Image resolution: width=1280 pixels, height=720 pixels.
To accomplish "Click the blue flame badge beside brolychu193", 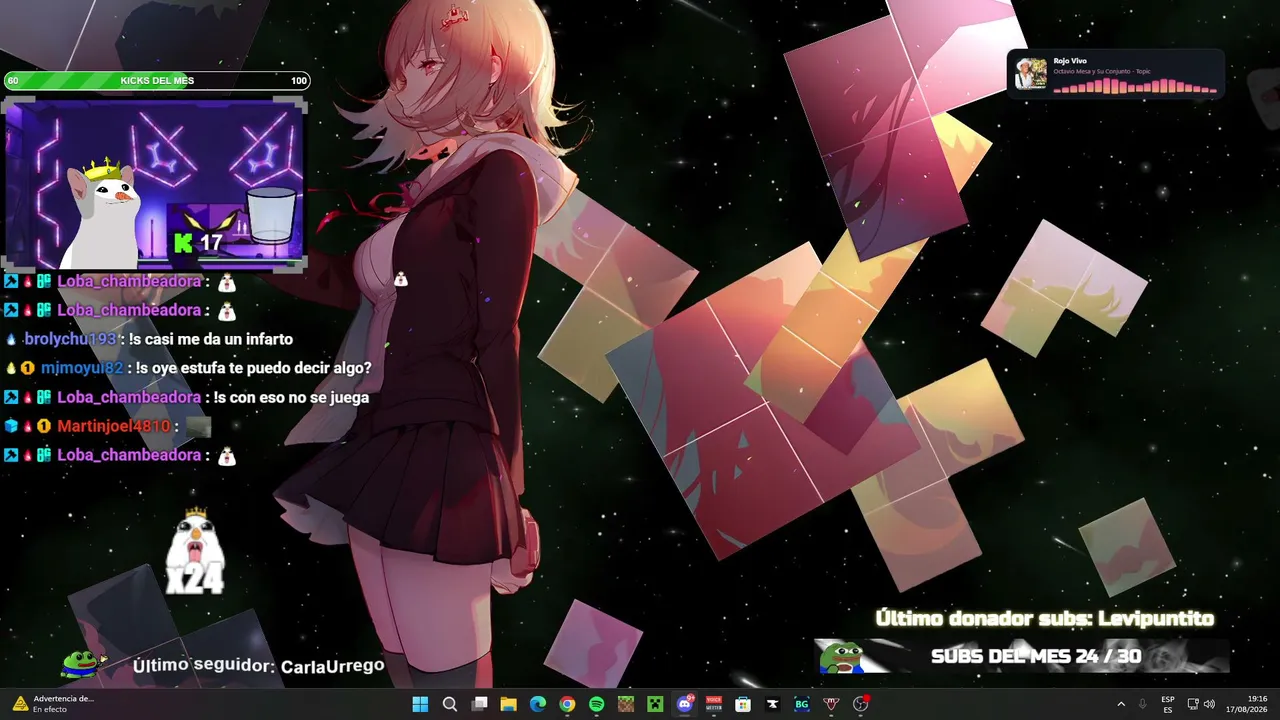I will pos(11,339).
